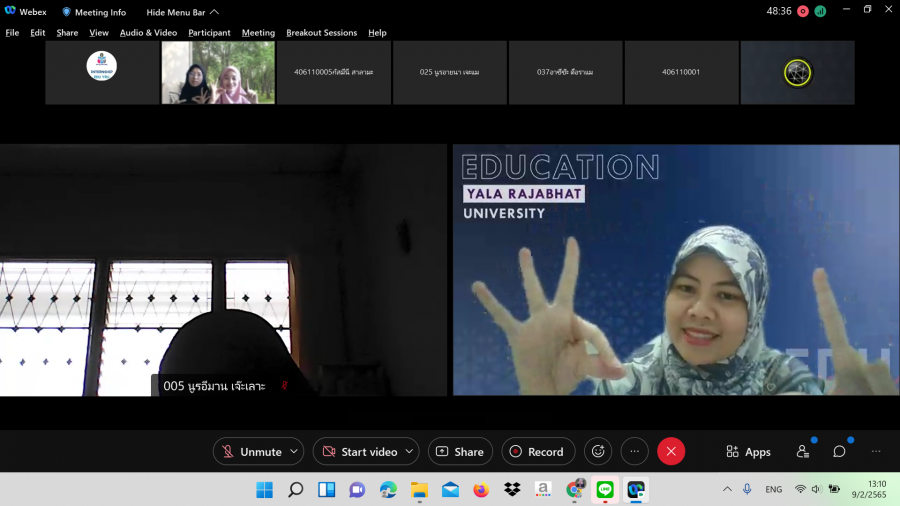Toggle meeting recording with Record button
900x506 pixels.
tap(537, 452)
